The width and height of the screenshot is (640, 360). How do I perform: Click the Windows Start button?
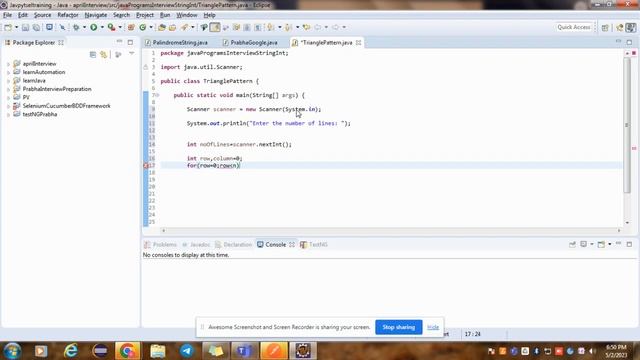(x=12, y=351)
